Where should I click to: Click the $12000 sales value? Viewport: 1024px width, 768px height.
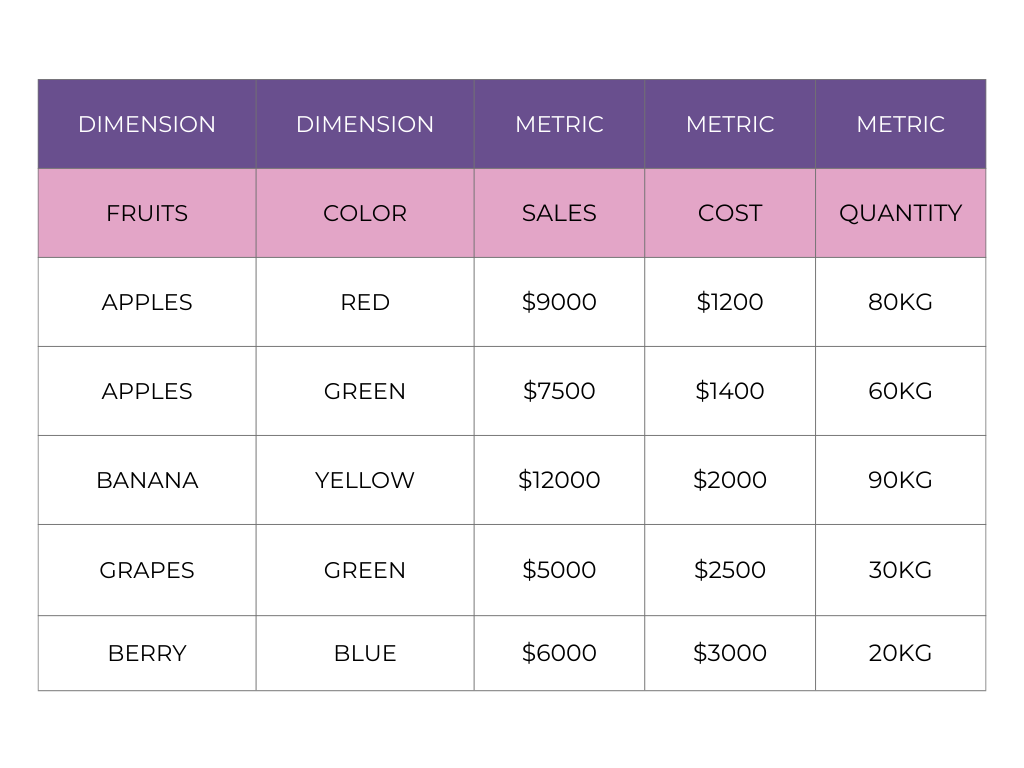click(559, 480)
